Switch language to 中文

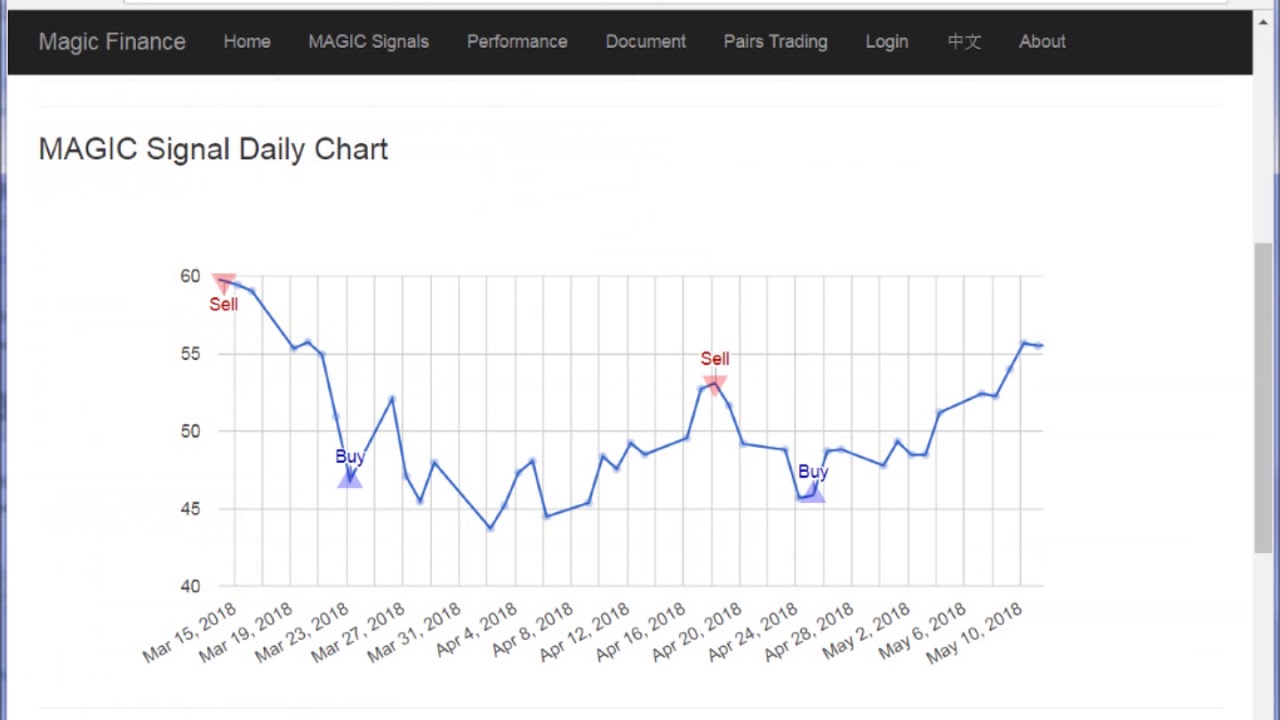[x=964, y=42]
